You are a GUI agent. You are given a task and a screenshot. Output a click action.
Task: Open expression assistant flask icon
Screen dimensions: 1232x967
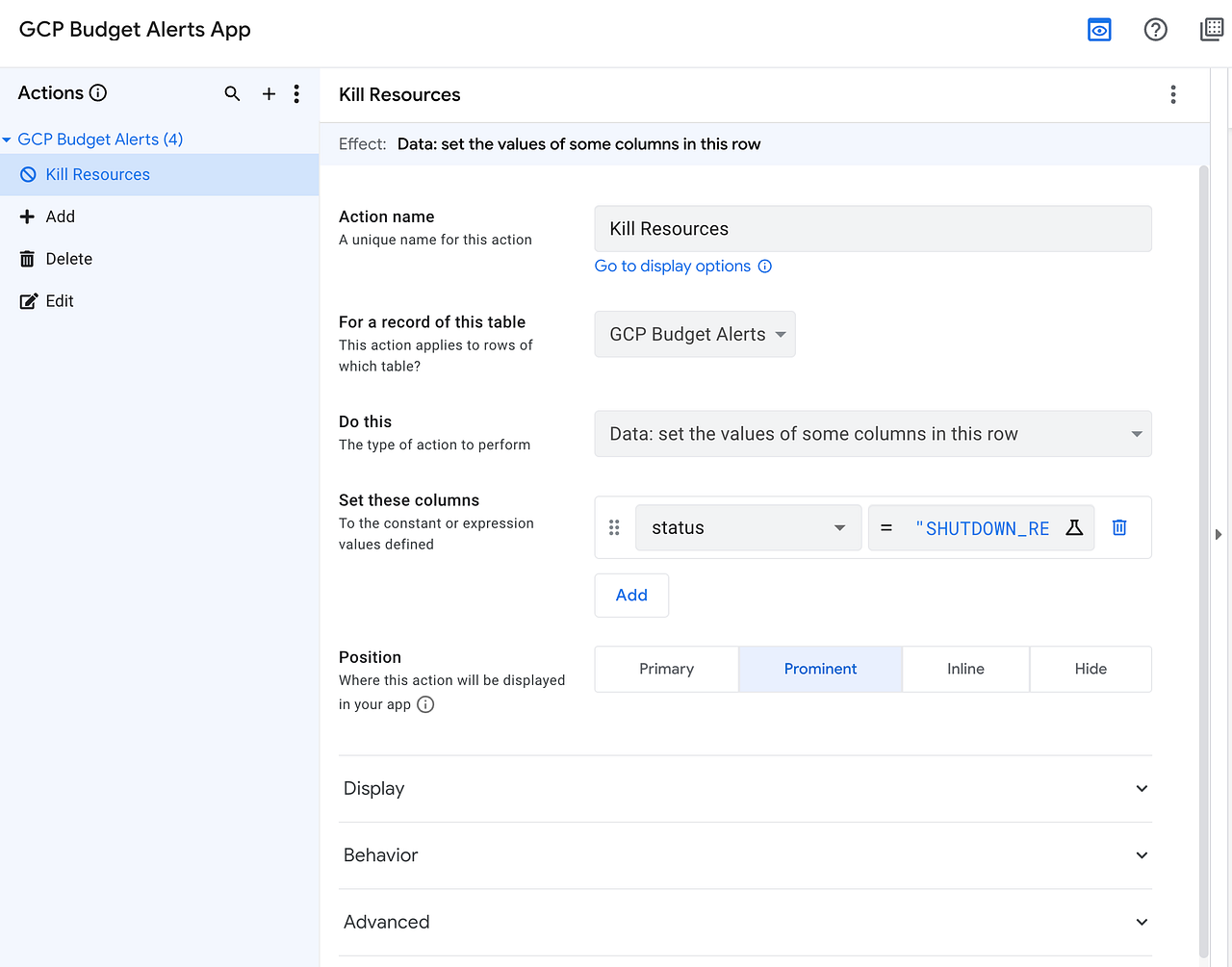[x=1074, y=527]
